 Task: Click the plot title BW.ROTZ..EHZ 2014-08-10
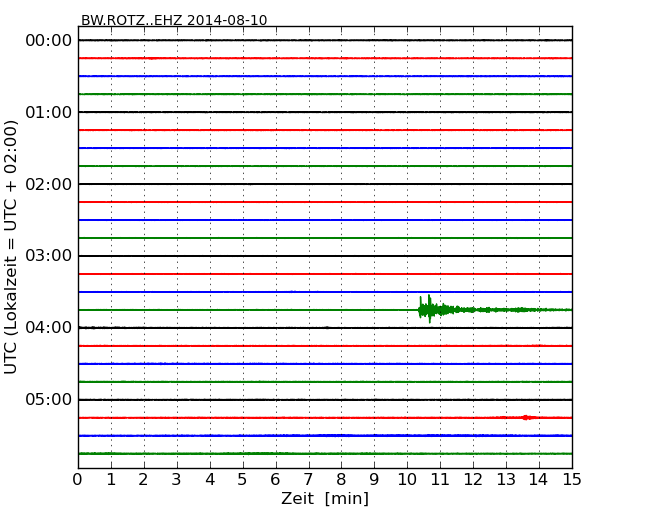174,20
